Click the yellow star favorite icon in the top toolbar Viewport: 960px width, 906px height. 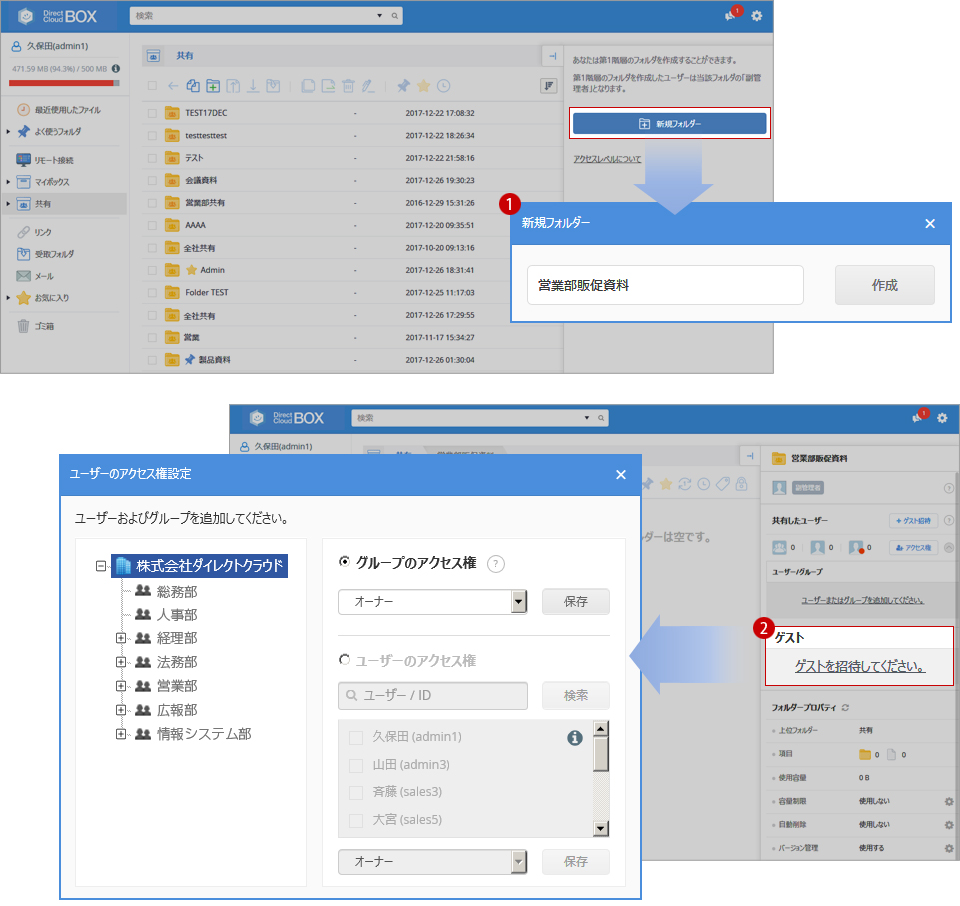(423, 86)
